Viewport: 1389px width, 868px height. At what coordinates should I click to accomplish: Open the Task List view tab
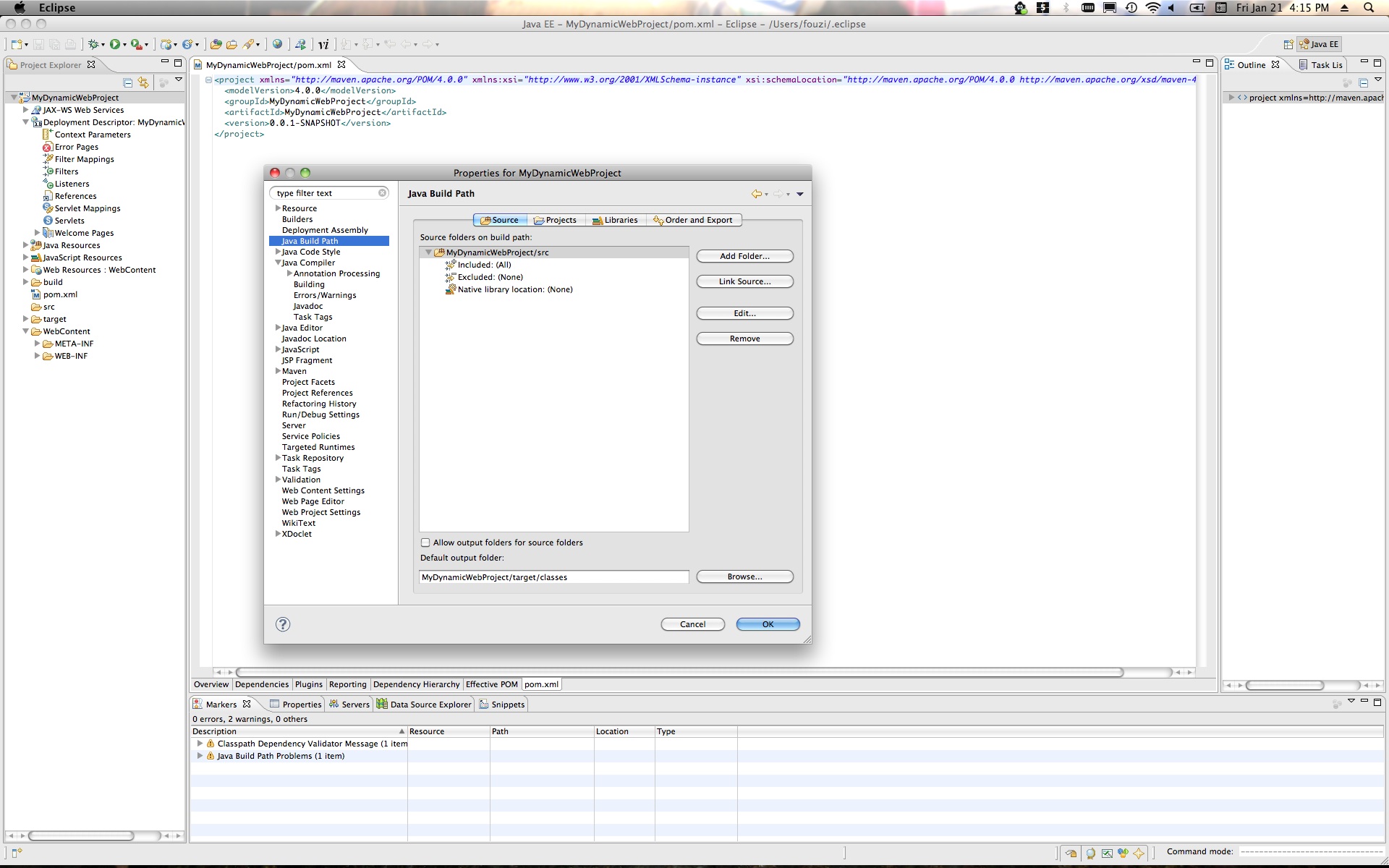pos(1321,64)
